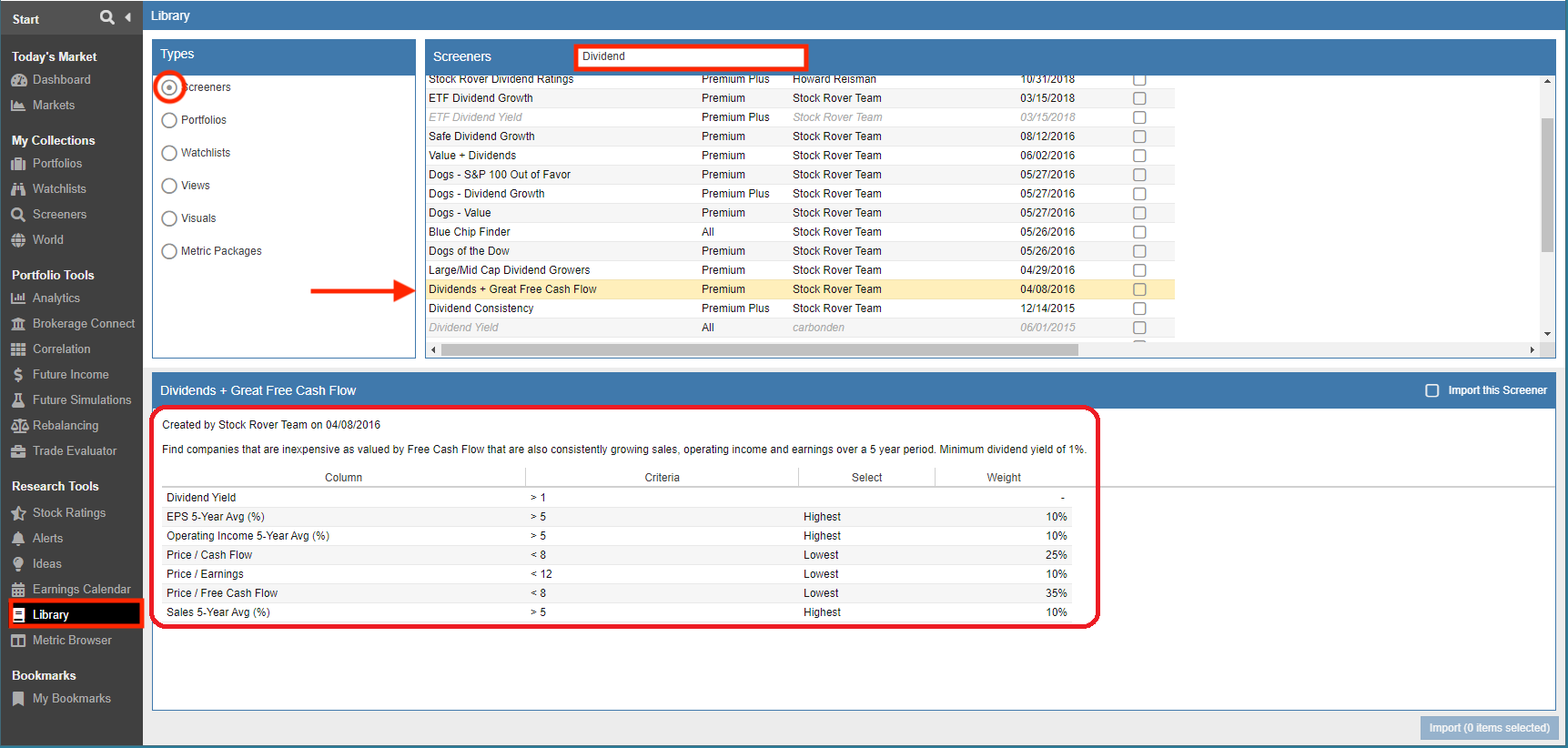This screenshot has width=1568, height=748.
Task: Click the screener list scroll up arrow
Action: point(1547,81)
